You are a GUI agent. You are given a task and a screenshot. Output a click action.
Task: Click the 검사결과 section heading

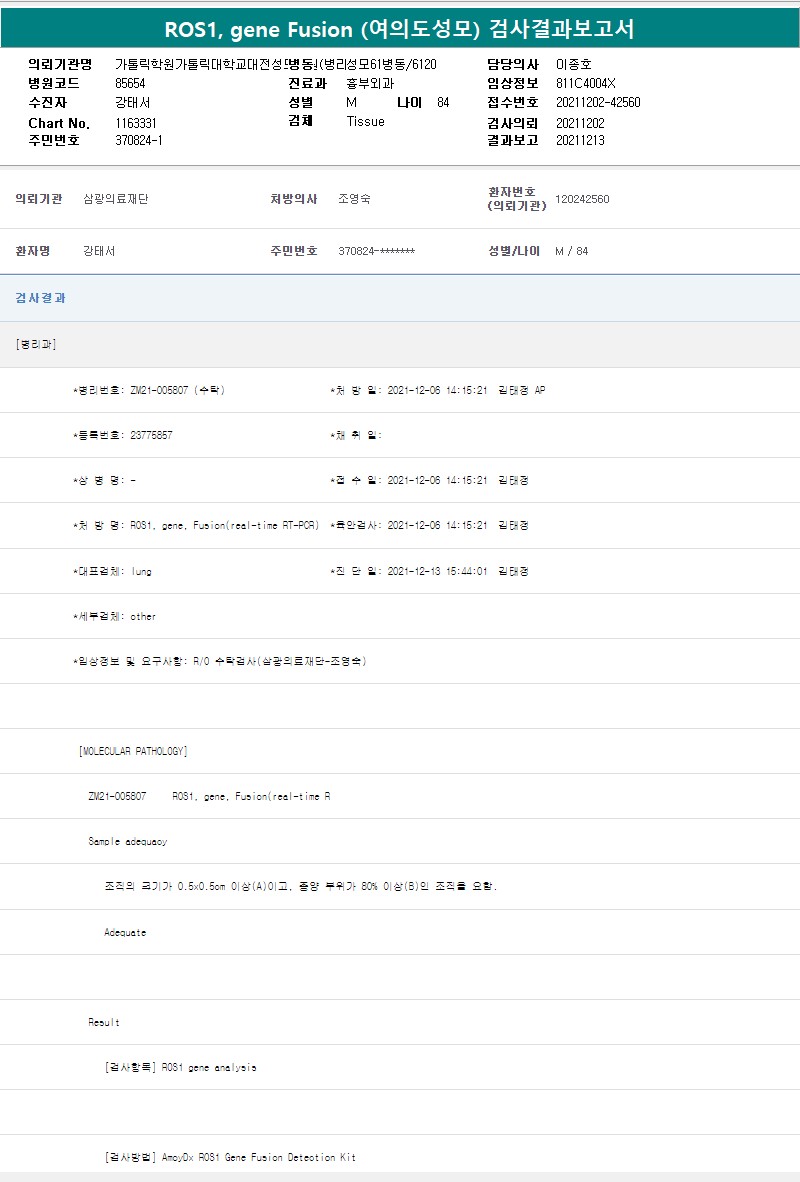pos(41,298)
